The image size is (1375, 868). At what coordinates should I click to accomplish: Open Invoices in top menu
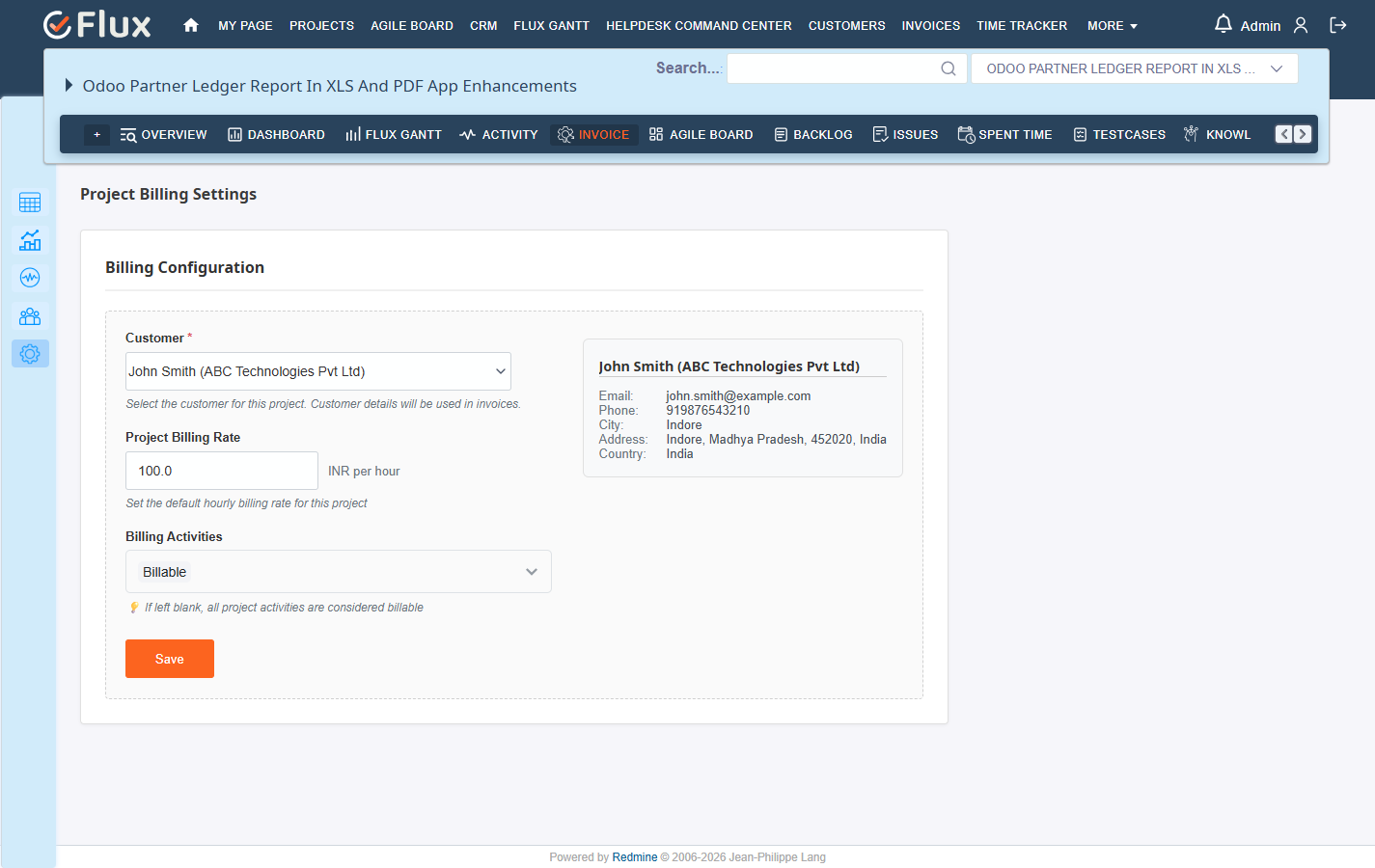(x=930, y=26)
